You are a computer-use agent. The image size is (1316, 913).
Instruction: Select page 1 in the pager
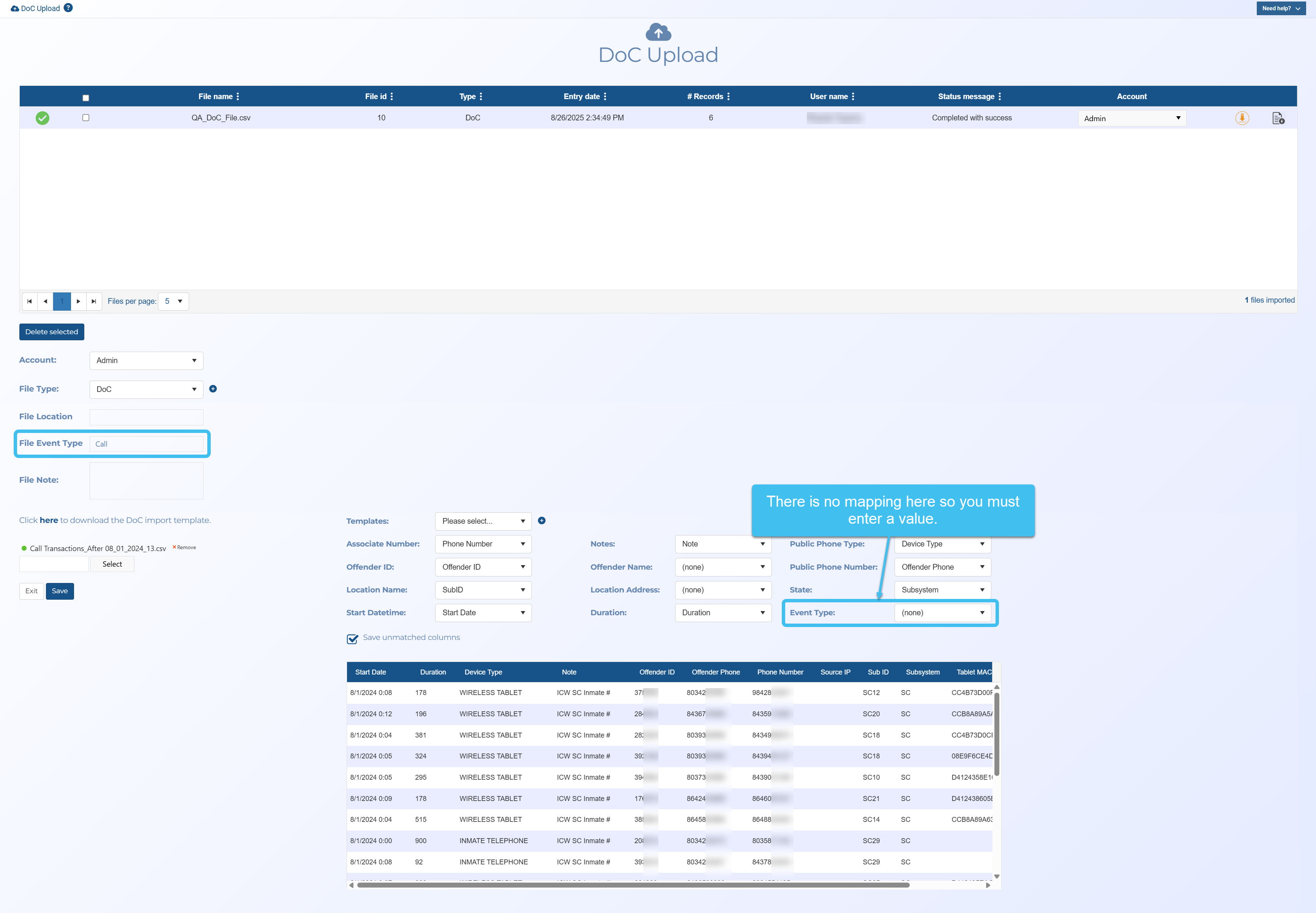[x=62, y=302]
